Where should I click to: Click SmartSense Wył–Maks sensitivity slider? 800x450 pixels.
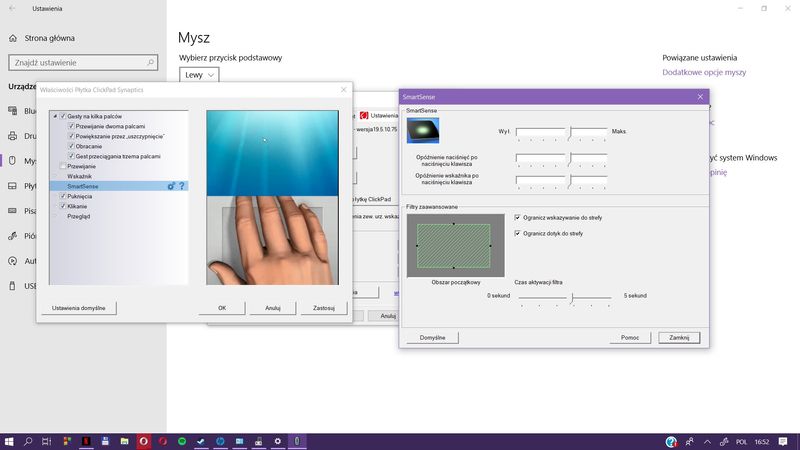(561, 133)
